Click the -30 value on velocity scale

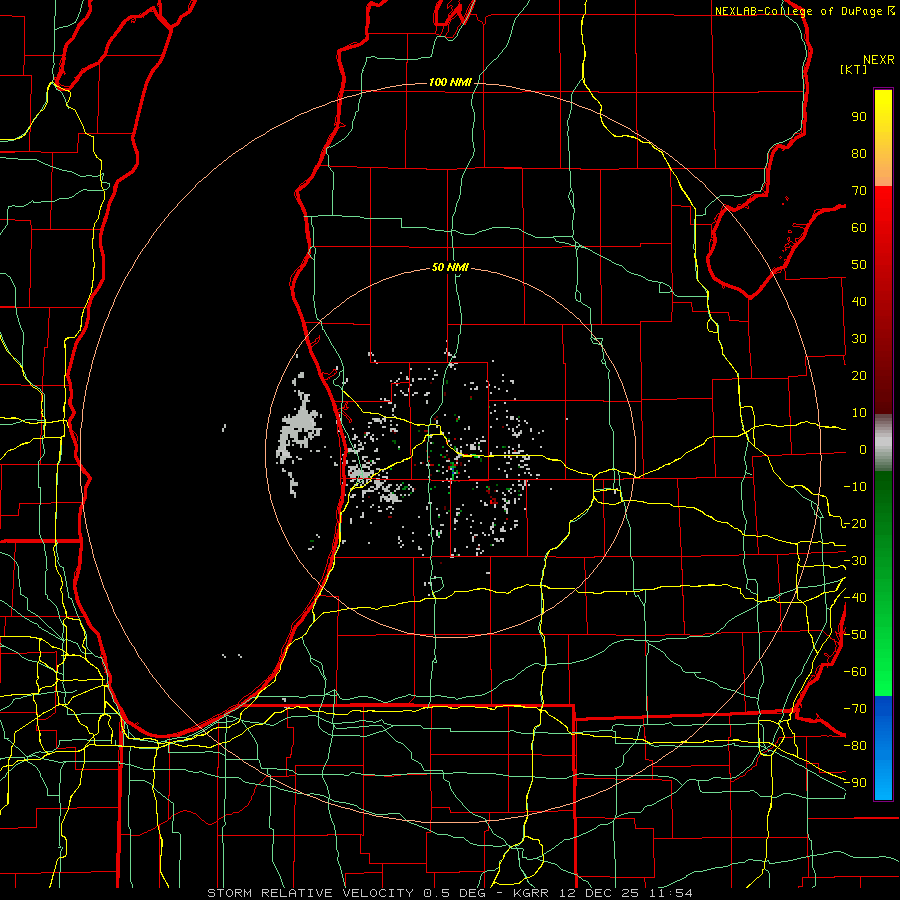[x=855, y=561]
